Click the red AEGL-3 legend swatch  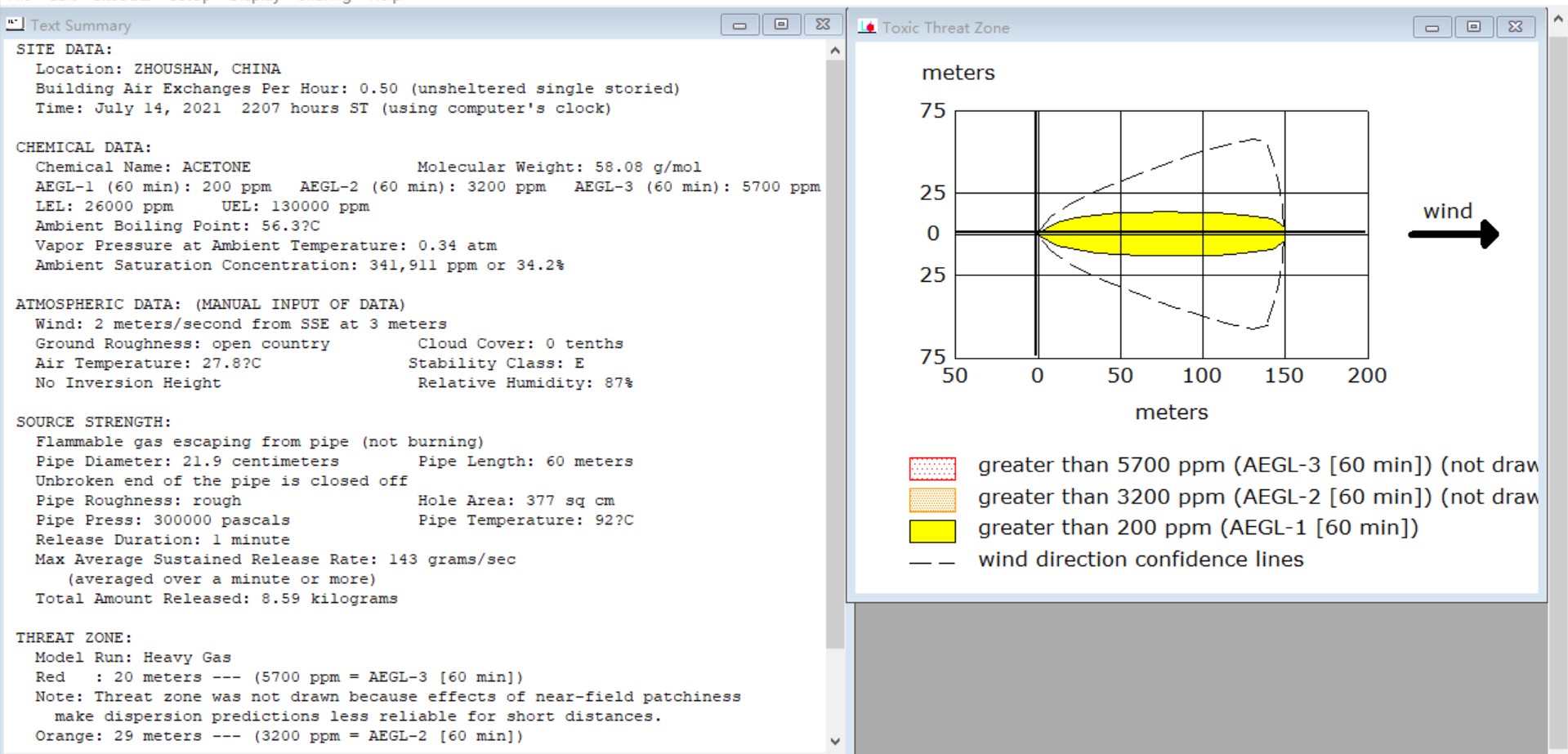[932, 468]
